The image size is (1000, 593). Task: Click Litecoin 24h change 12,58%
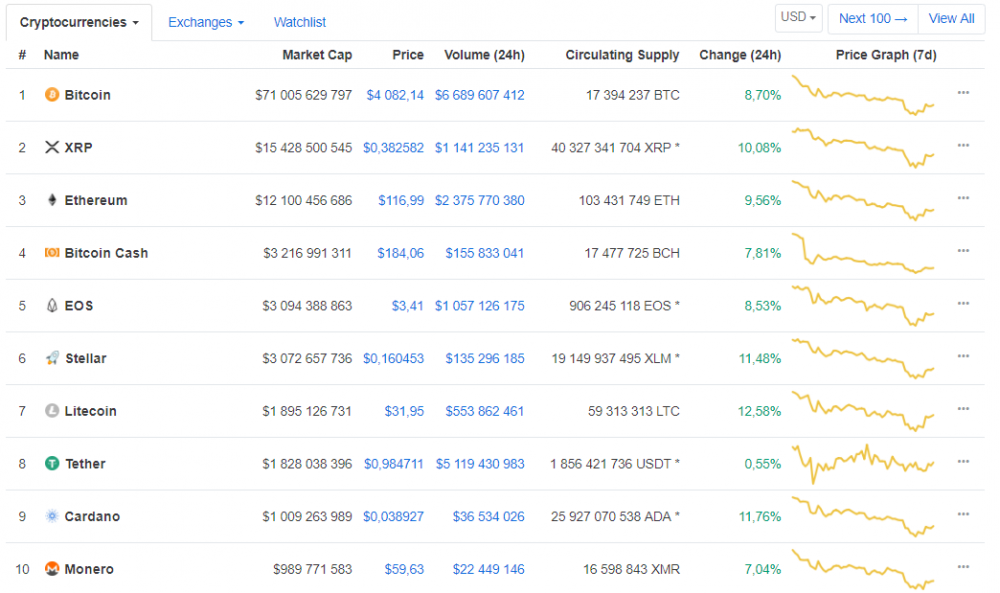760,411
